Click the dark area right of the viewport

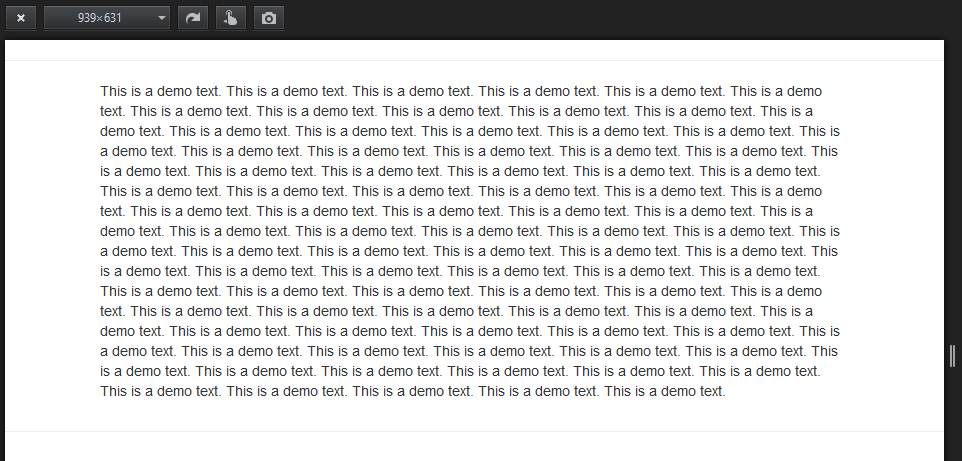pyautogui.click(x=953, y=184)
